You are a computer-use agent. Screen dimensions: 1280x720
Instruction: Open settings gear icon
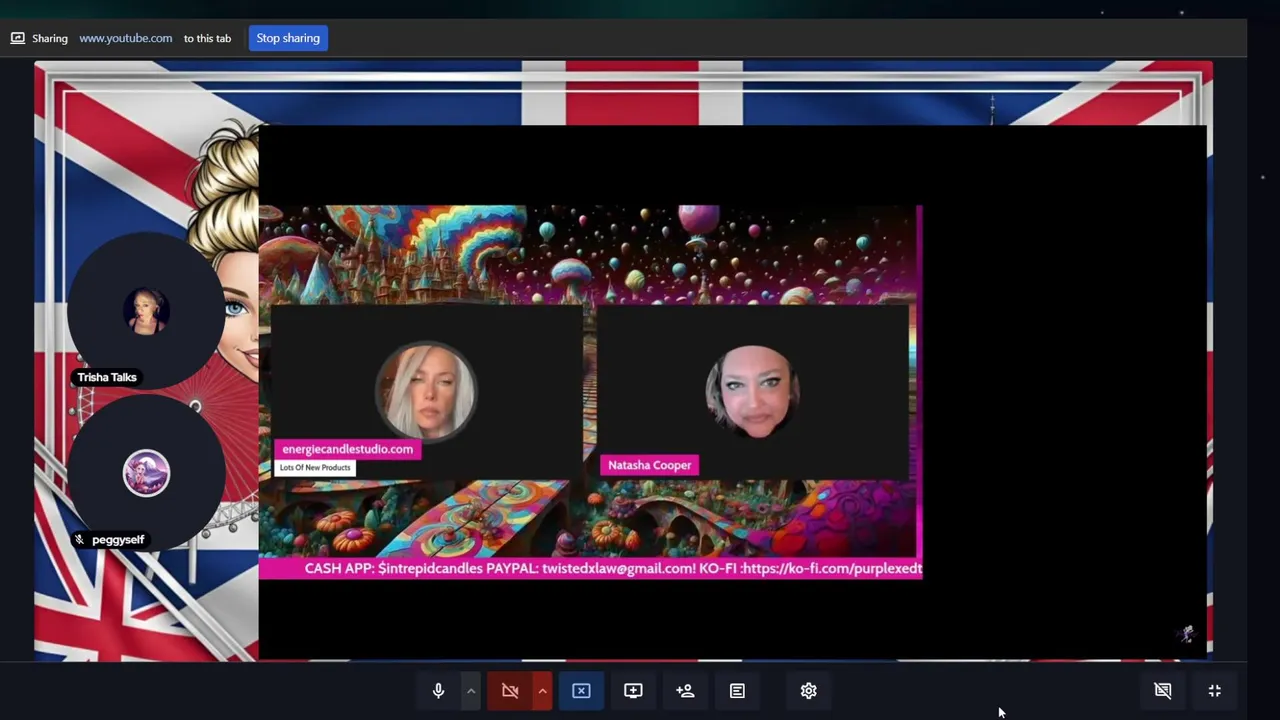809,691
